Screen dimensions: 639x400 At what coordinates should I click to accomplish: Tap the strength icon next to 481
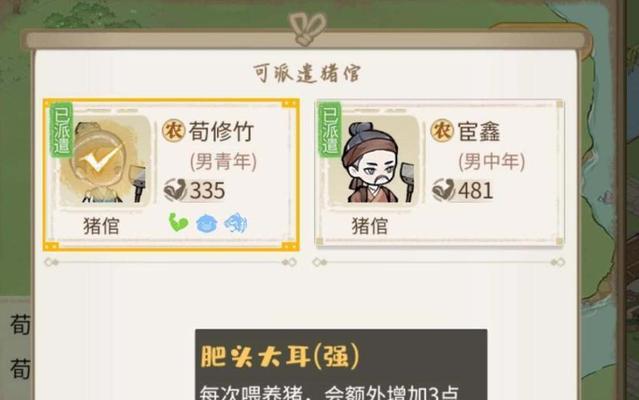(x=443, y=190)
